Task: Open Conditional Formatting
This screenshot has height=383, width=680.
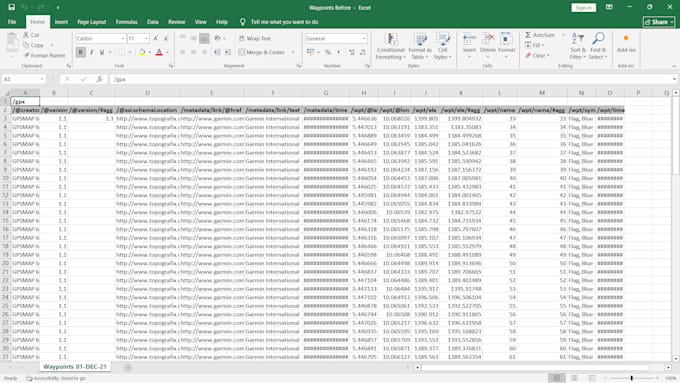Action: (390, 46)
